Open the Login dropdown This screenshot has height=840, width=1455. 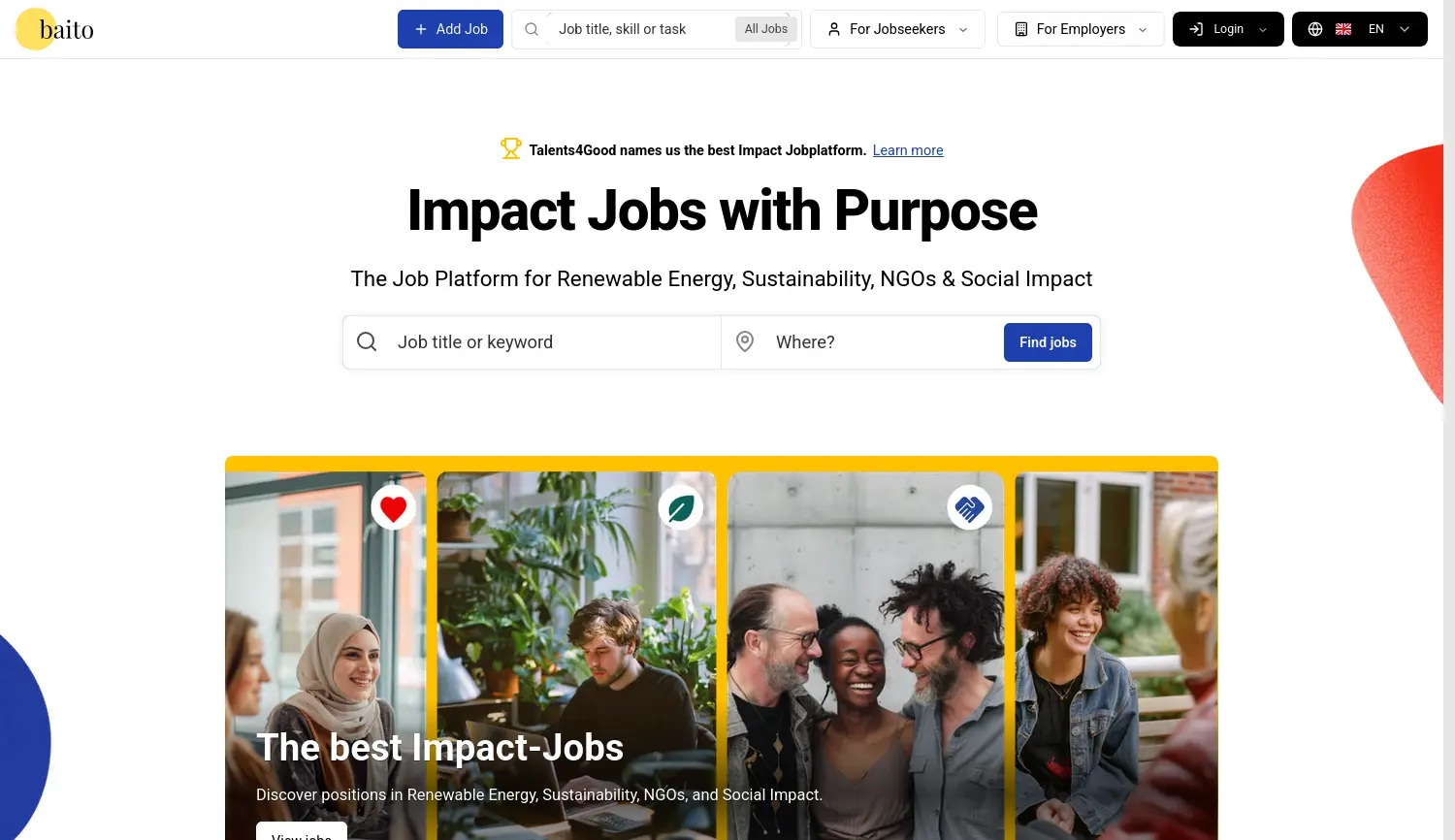click(1228, 29)
